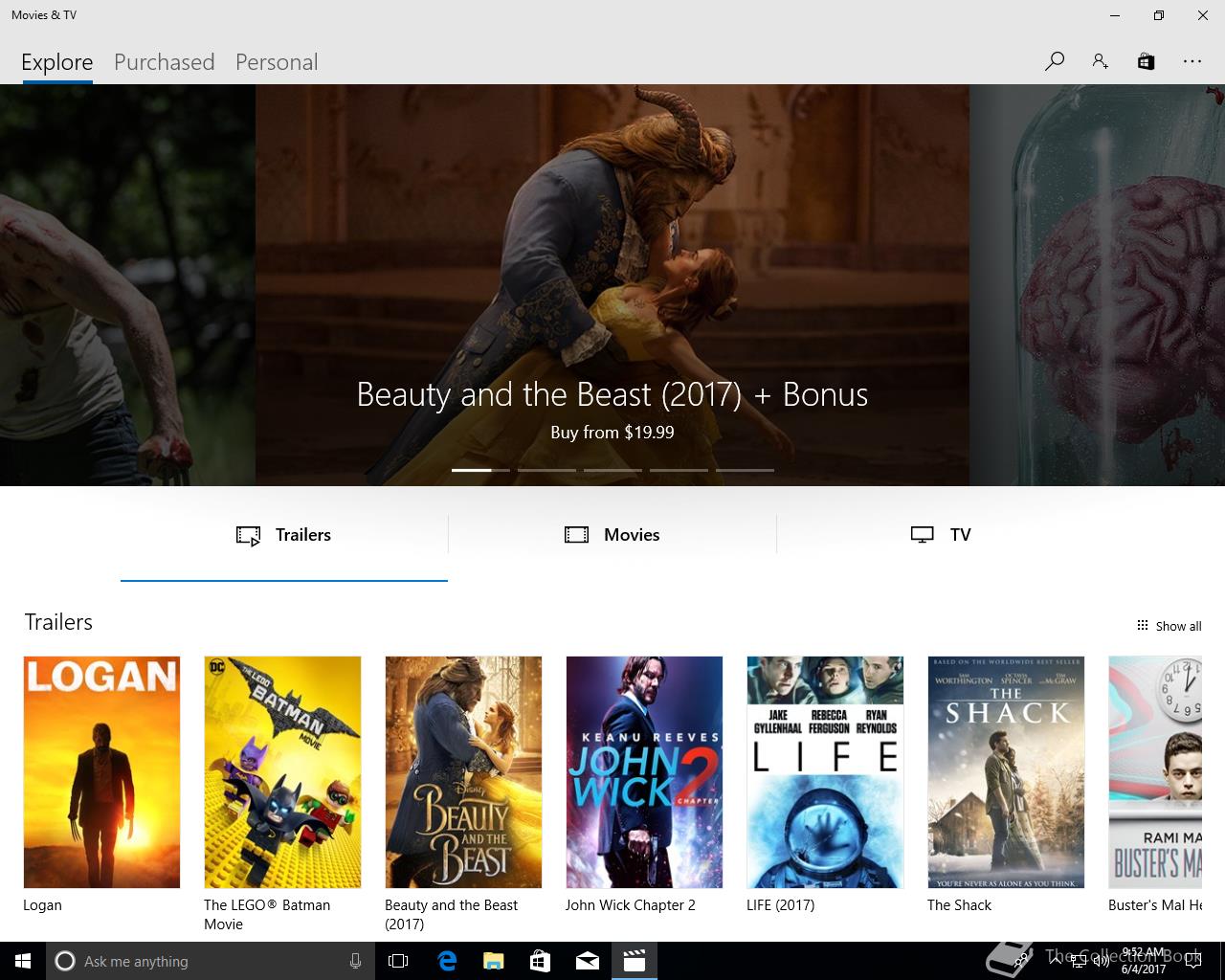
Task: Switch to the Personal tab
Action: coord(276,62)
